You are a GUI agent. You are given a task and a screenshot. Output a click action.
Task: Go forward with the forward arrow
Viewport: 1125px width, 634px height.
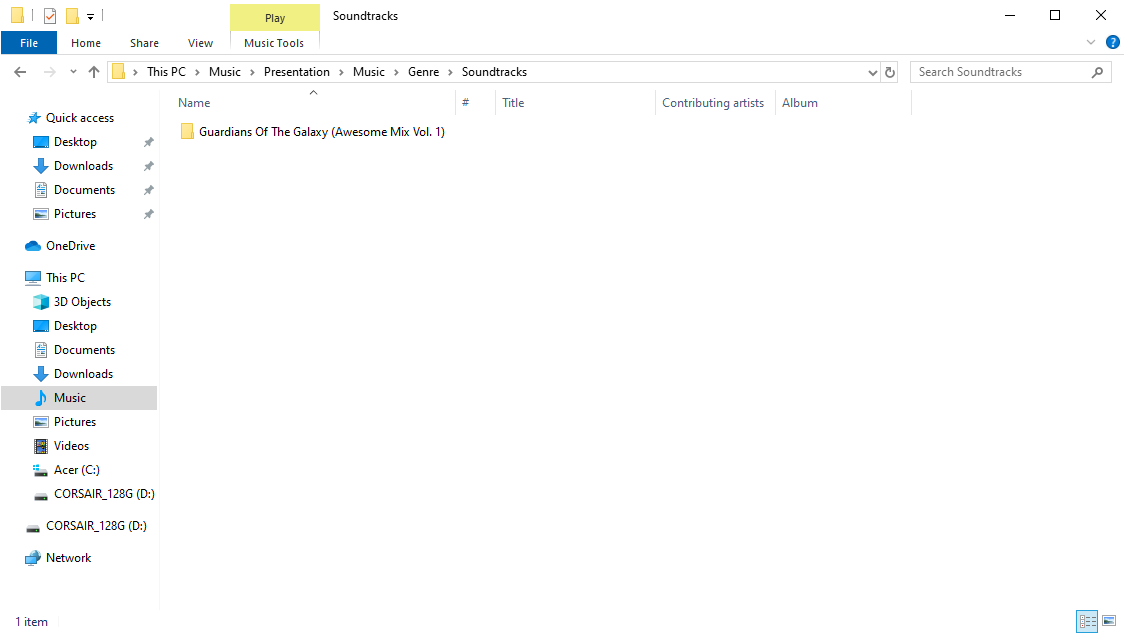pos(50,72)
